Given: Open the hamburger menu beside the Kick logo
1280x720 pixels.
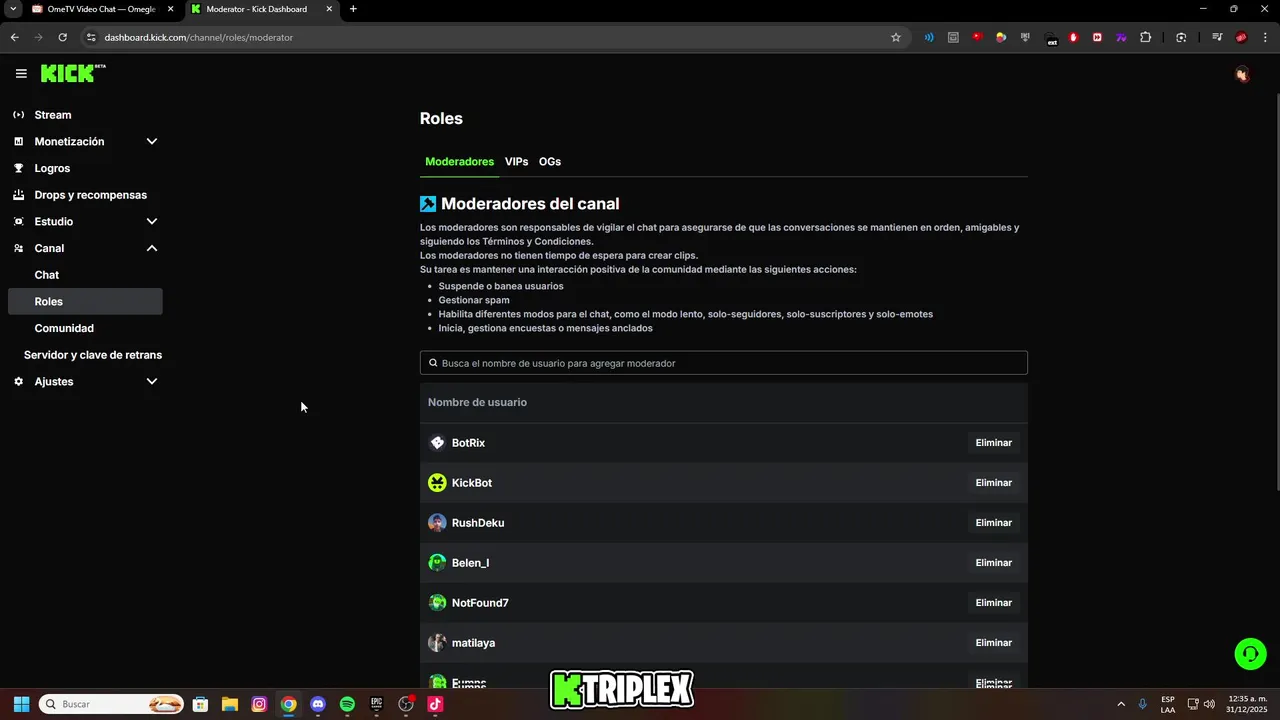Looking at the screenshot, I should (21, 73).
